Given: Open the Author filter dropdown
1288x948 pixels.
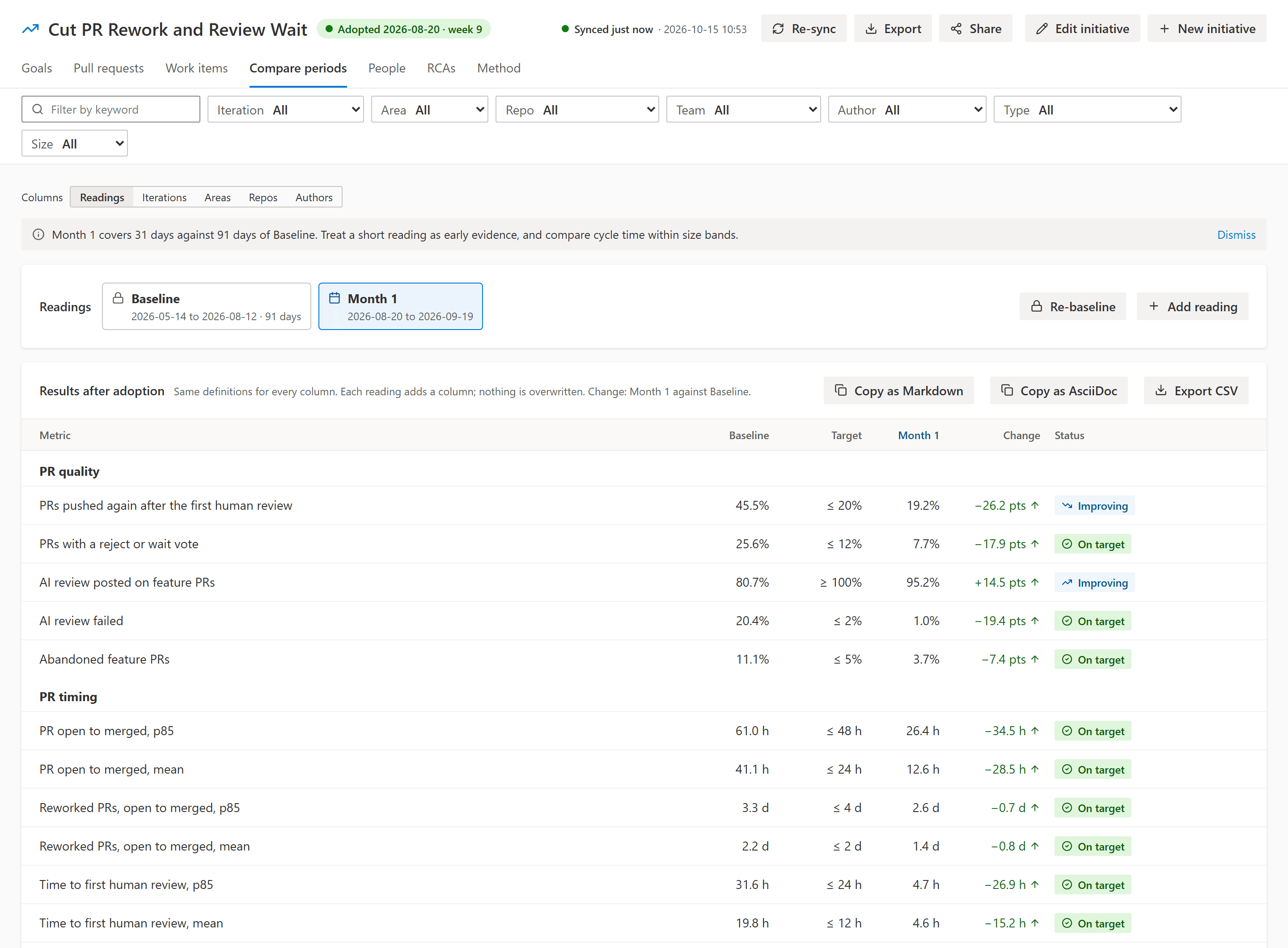Looking at the screenshot, I should [907, 109].
